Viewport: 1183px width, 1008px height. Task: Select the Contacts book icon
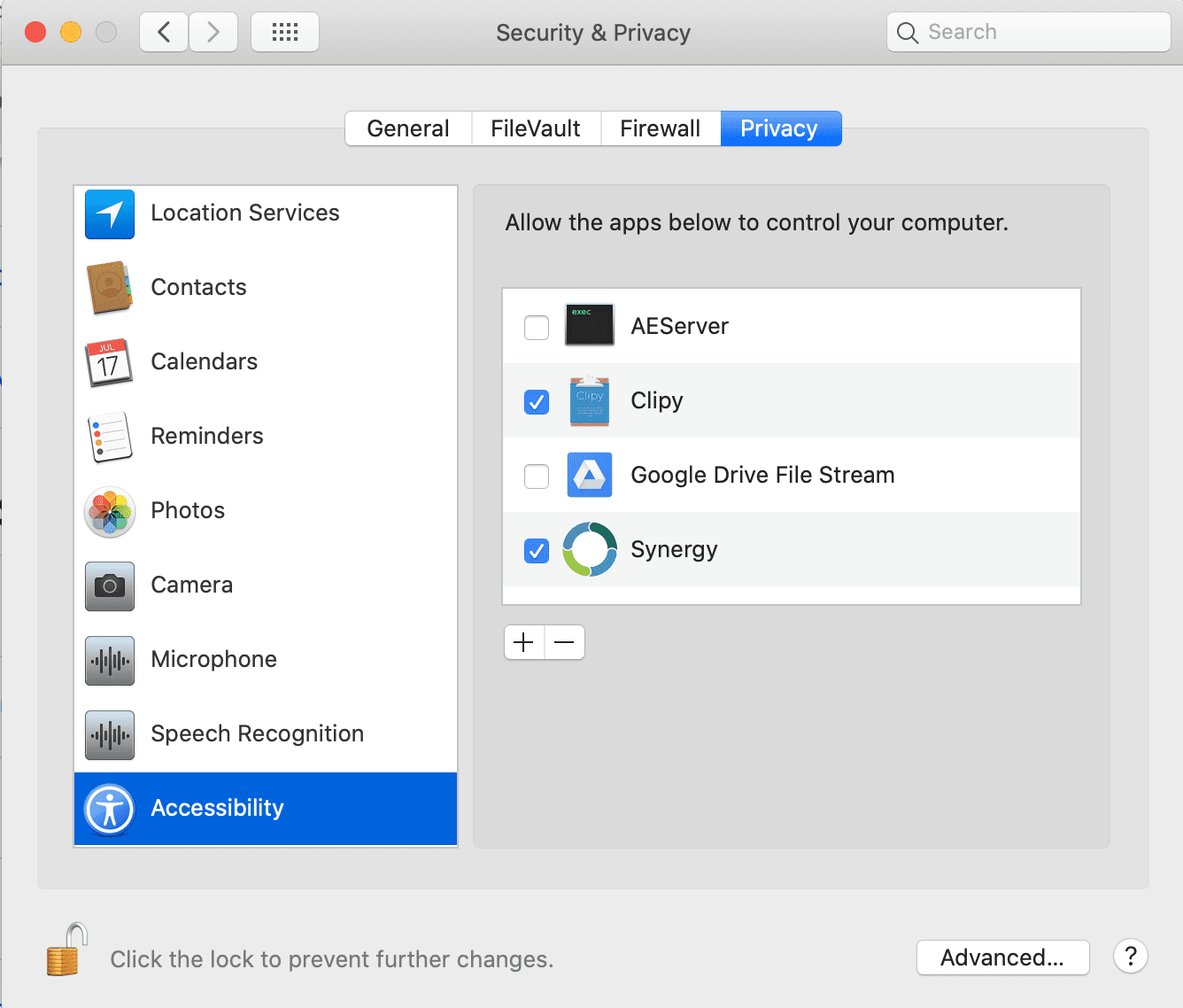(x=110, y=288)
